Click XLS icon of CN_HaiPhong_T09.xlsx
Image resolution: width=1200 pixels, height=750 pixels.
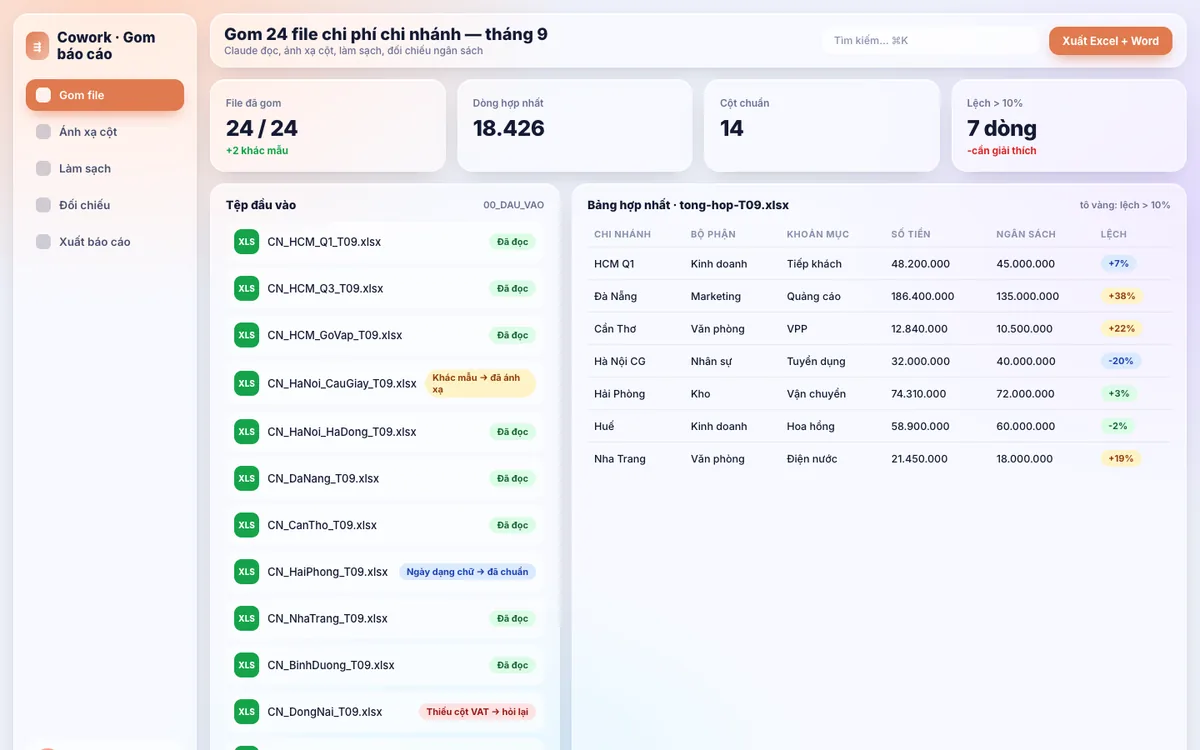pyautogui.click(x=246, y=572)
